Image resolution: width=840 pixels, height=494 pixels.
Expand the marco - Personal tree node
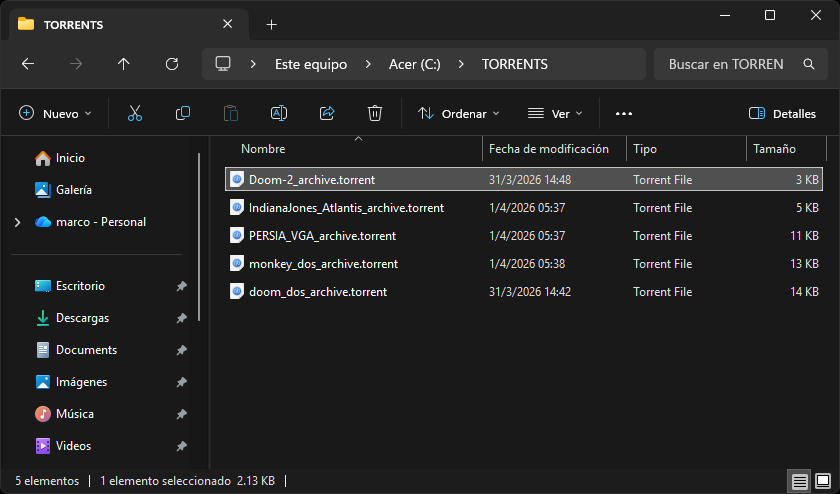click(x=18, y=222)
